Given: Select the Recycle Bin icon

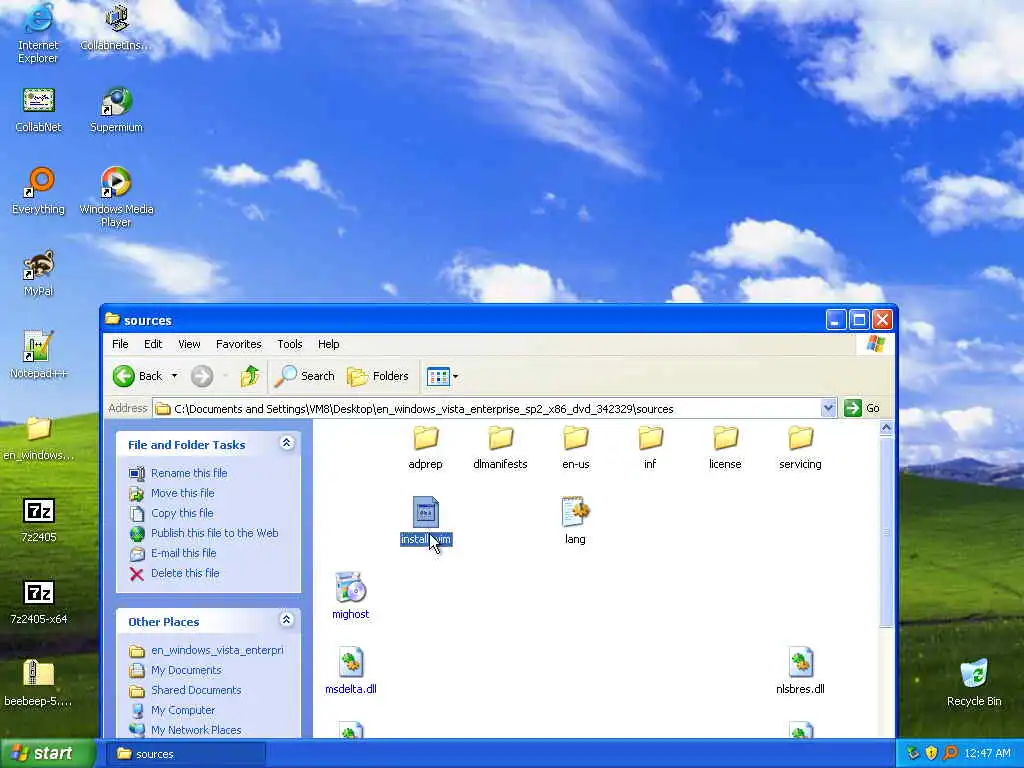Looking at the screenshot, I should pyautogui.click(x=974, y=683).
